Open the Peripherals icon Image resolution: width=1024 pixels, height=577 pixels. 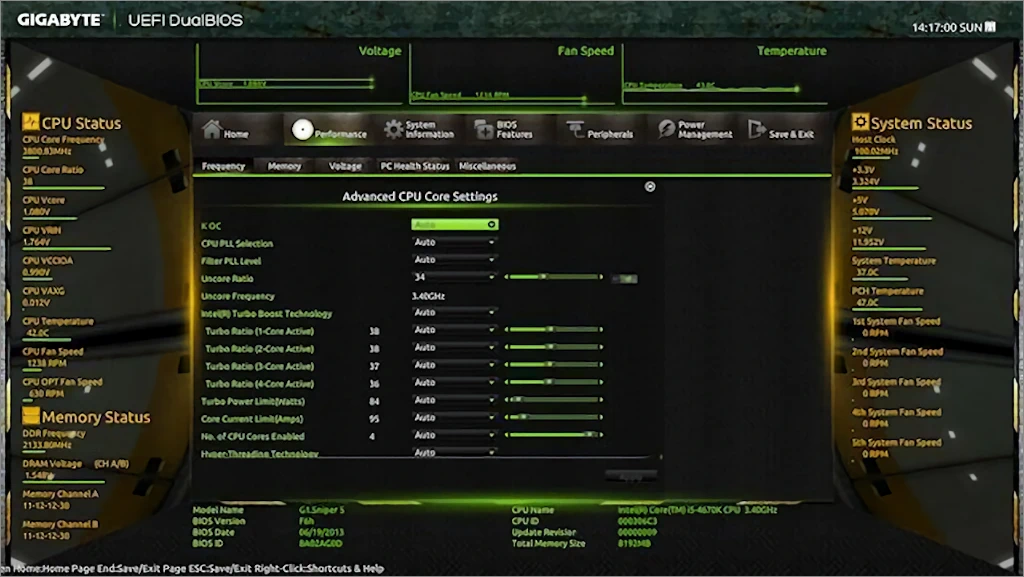tap(575, 129)
